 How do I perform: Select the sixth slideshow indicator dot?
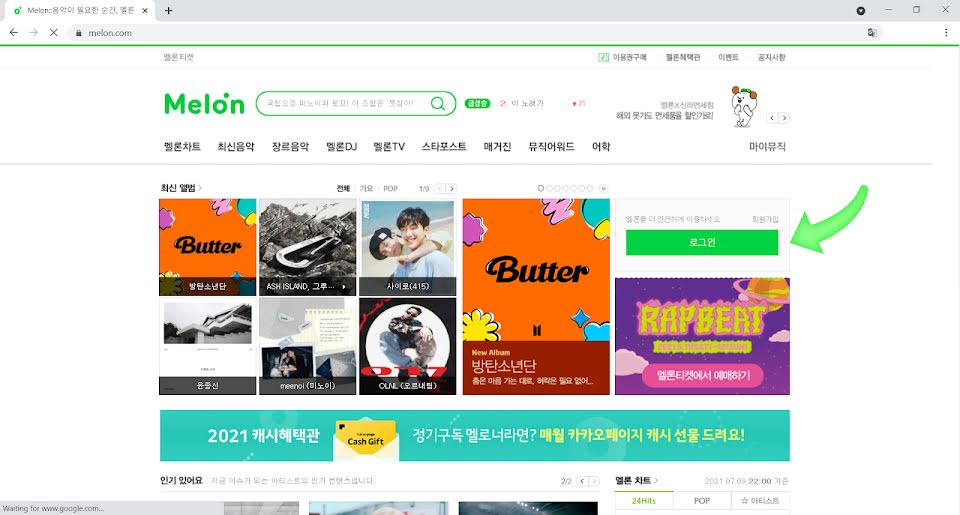[582, 189]
